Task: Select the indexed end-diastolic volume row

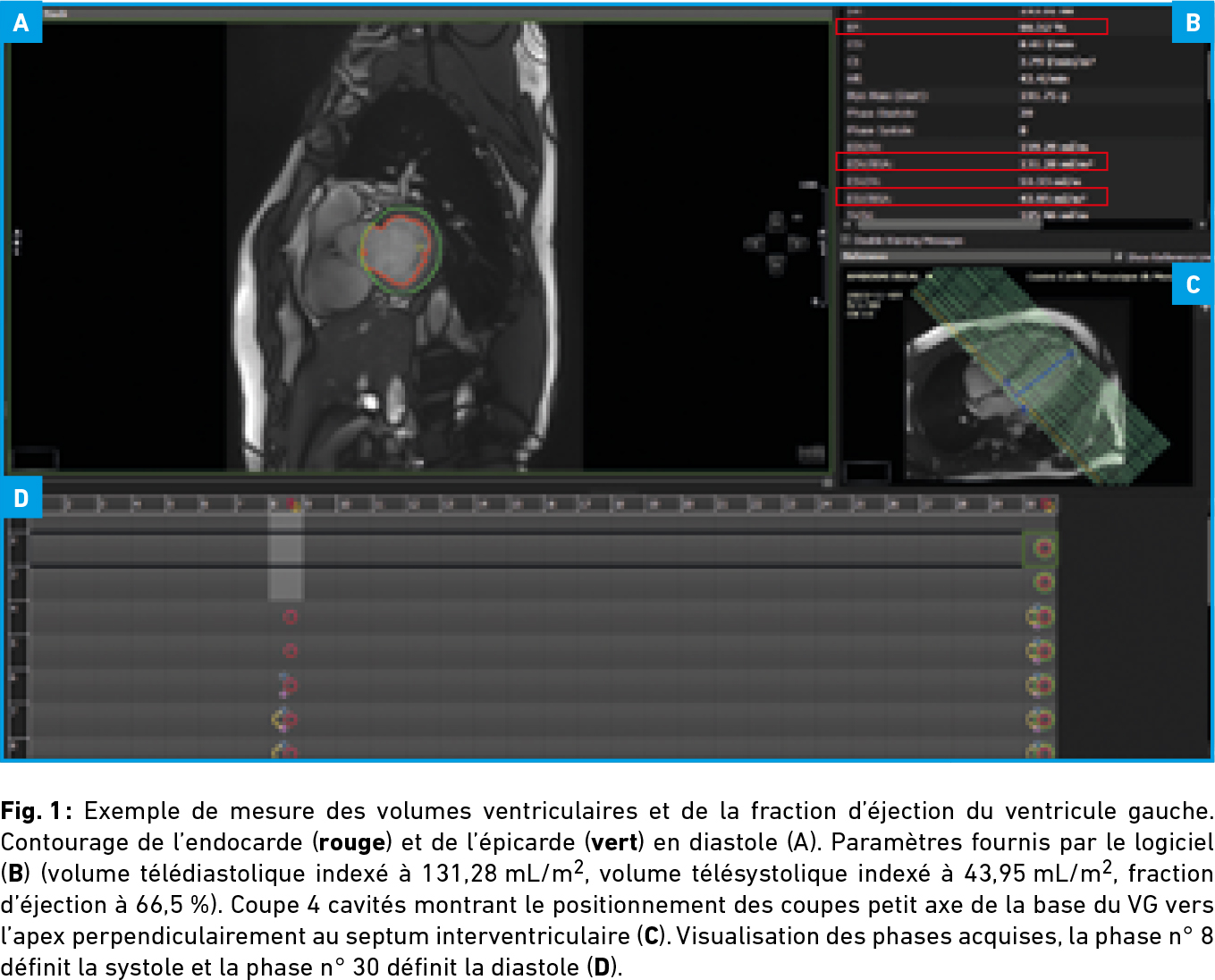Action: [x=971, y=162]
